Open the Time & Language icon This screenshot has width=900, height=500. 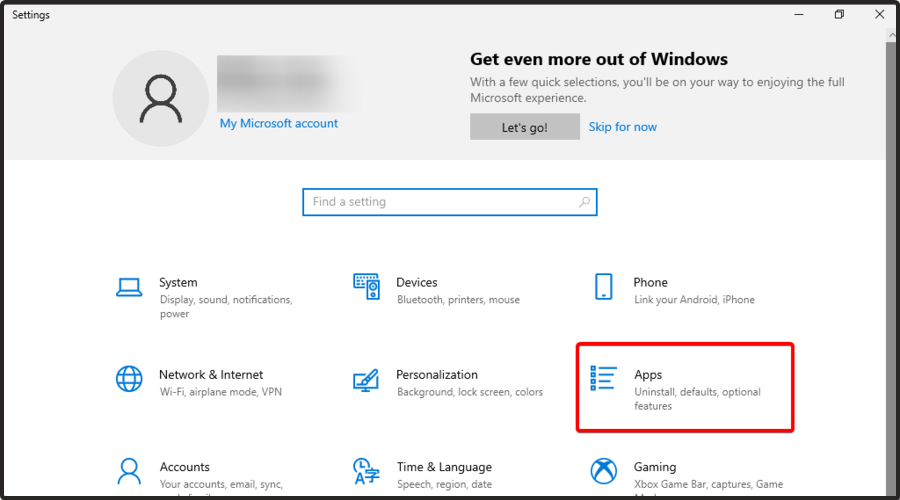(x=366, y=471)
